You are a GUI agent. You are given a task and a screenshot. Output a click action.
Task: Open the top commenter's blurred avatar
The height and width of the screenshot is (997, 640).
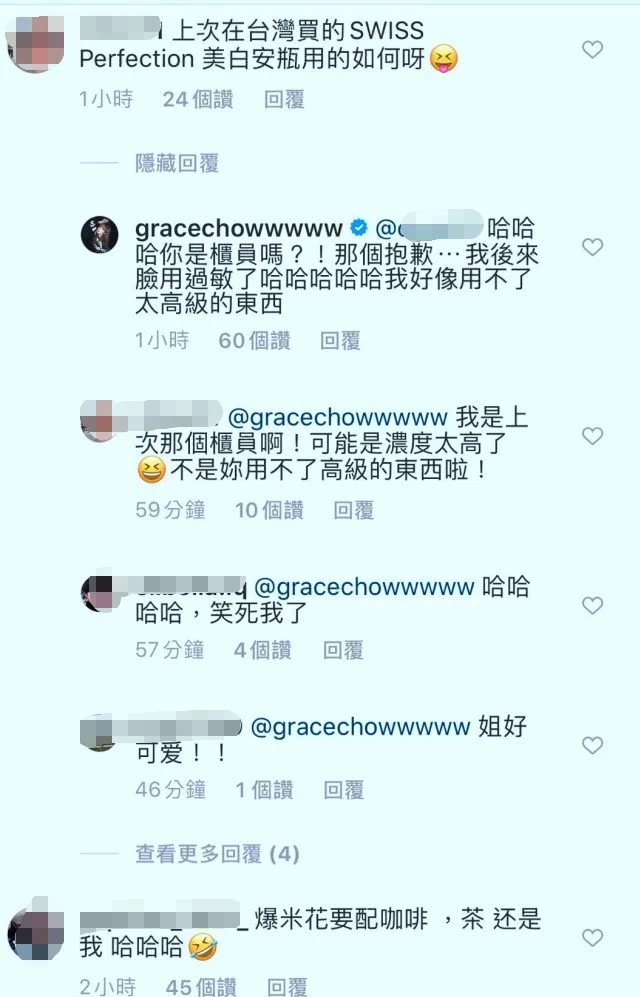click(36, 45)
